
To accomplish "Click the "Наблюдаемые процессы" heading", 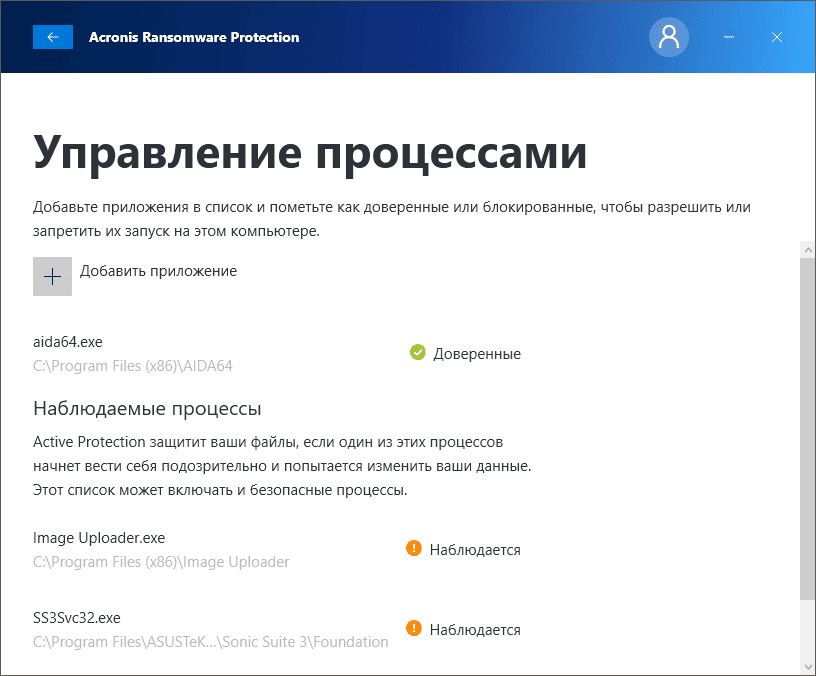I will coord(147,409).
